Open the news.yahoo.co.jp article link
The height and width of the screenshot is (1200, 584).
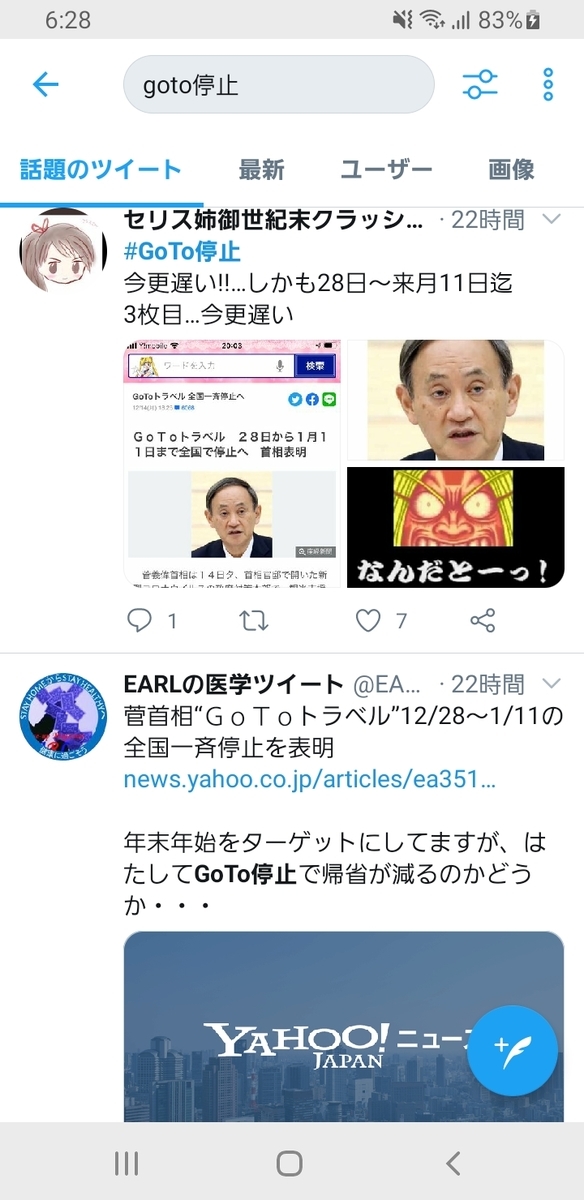click(310, 780)
